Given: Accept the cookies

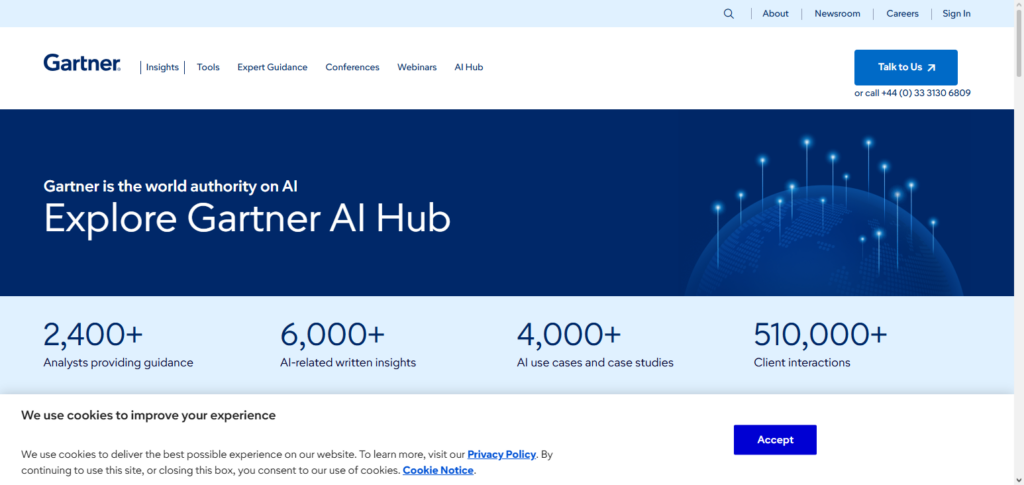Looking at the screenshot, I should coord(775,440).
